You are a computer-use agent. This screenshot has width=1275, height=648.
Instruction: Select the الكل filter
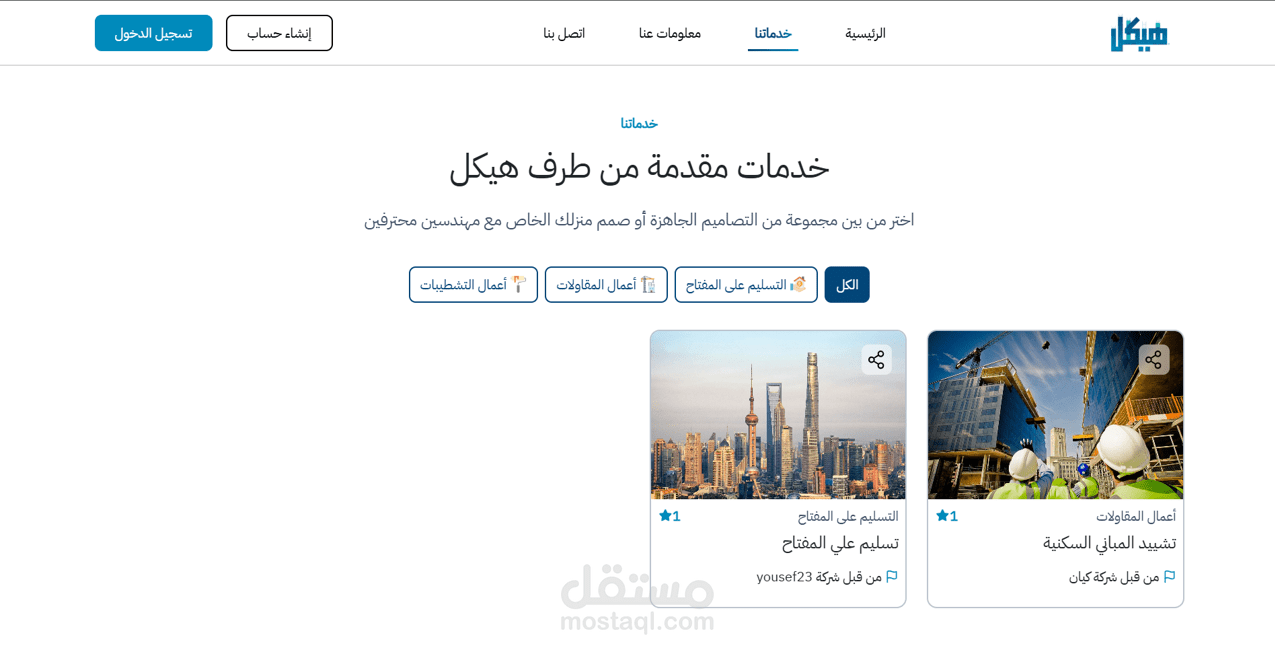(x=847, y=285)
